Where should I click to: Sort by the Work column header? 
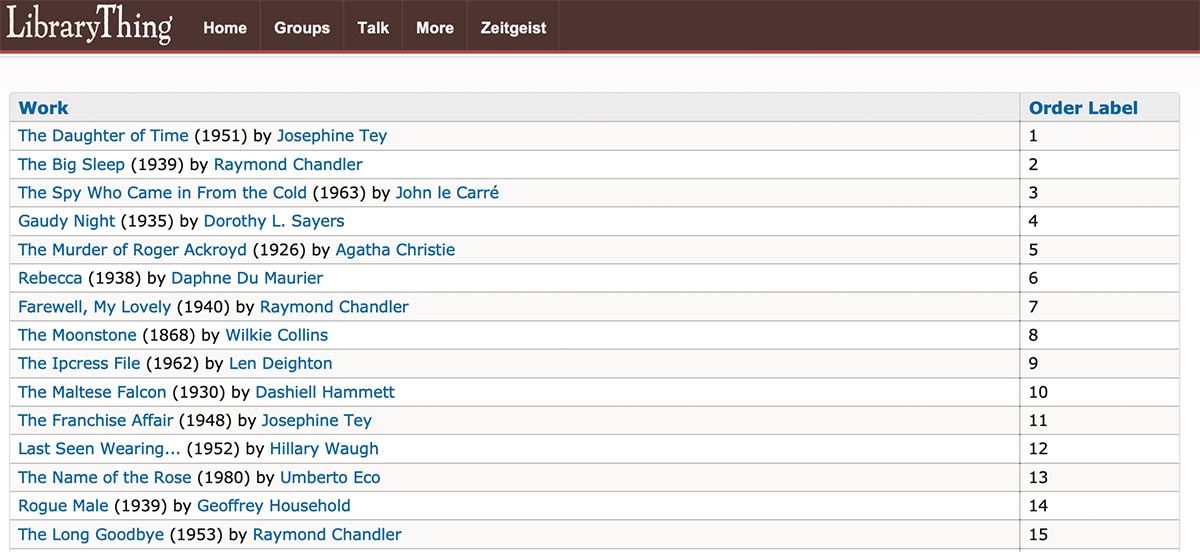pos(44,108)
